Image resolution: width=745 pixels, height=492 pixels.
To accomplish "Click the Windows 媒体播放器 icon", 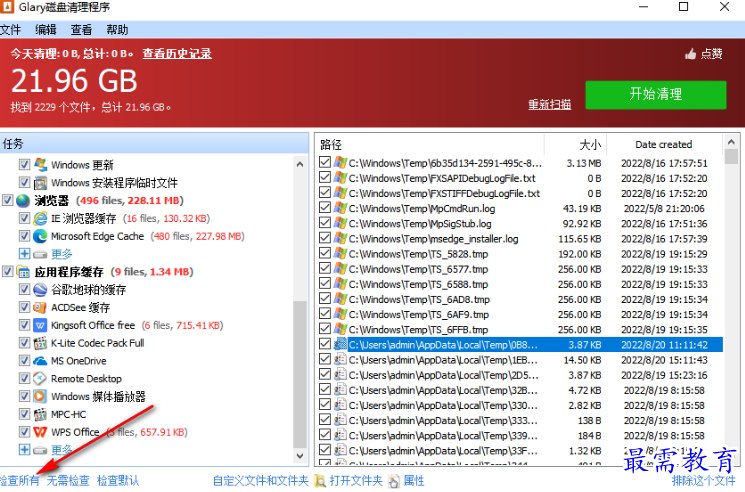I will pos(40,396).
